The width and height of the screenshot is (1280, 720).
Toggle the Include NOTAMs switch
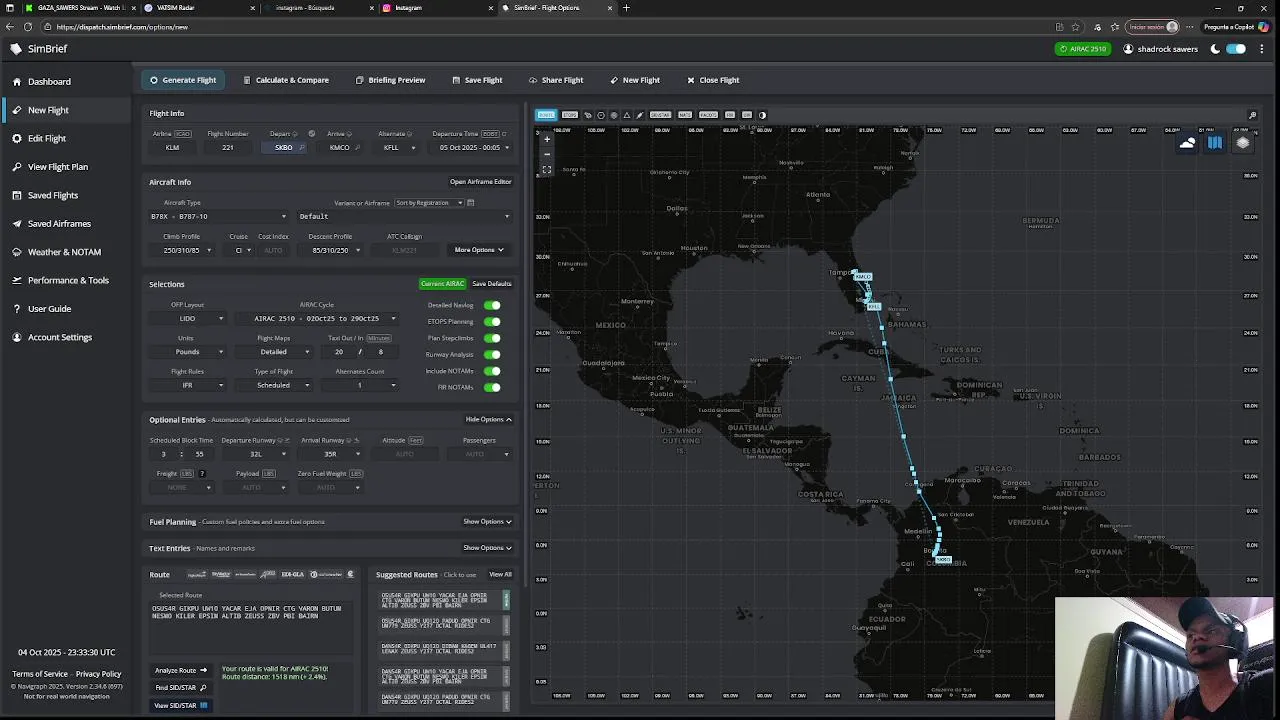[x=492, y=371]
